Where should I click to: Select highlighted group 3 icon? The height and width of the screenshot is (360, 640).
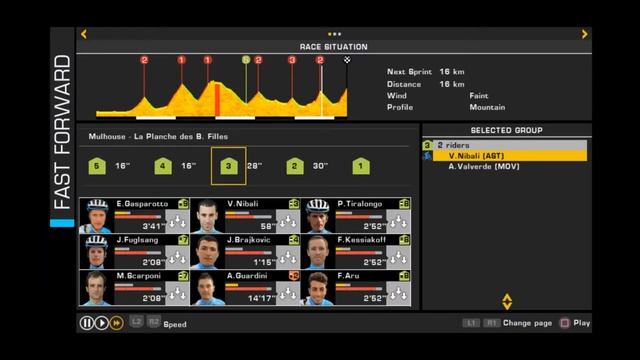click(x=229, y=166)
